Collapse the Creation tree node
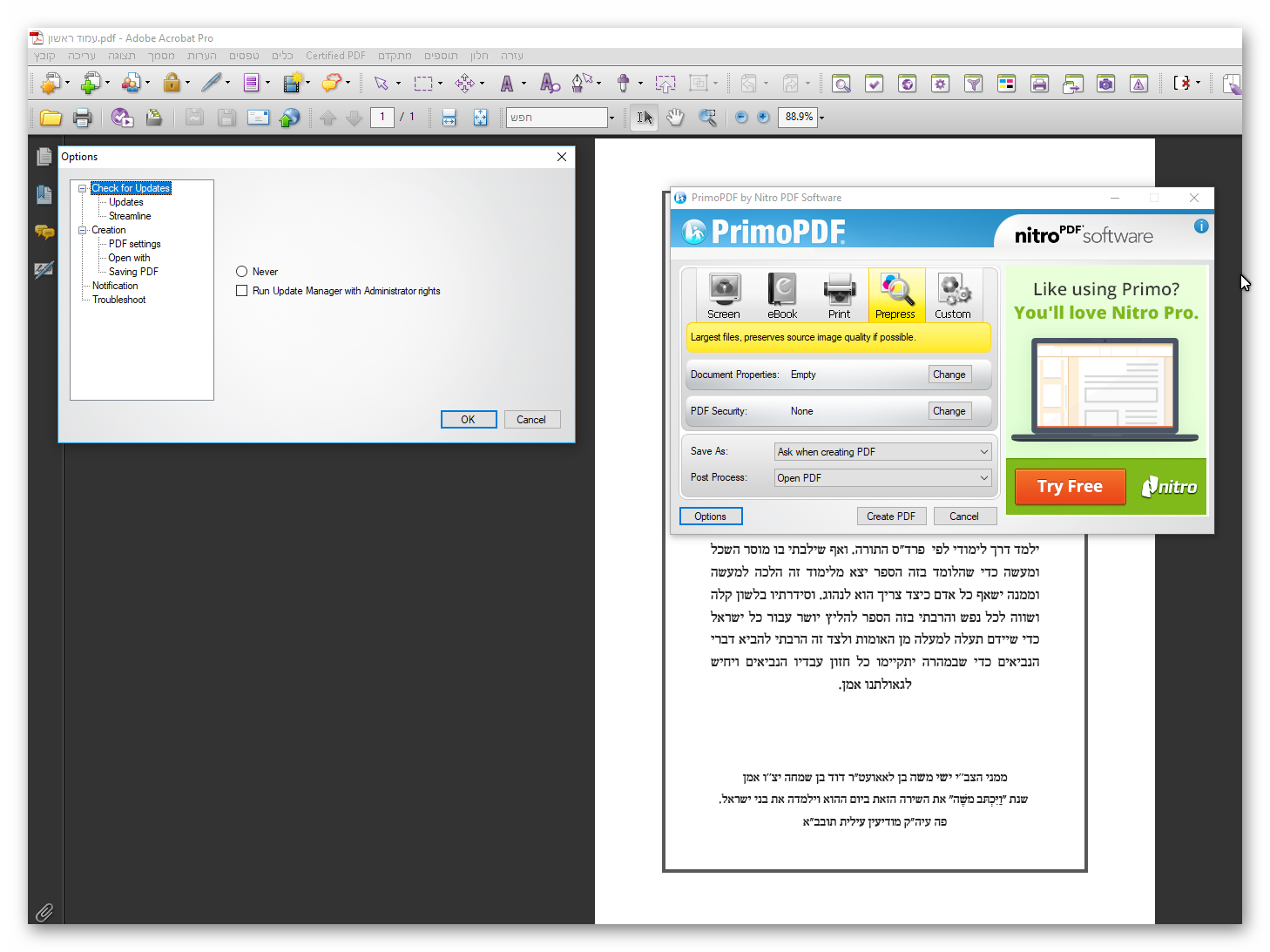Viewport: 1270px width, 952px height. [x=83, y=230]
